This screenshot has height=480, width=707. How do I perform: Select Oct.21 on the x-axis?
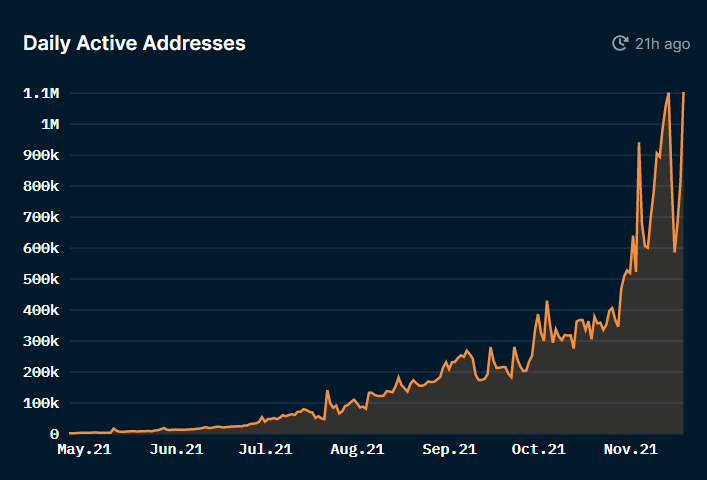[539, 451]
